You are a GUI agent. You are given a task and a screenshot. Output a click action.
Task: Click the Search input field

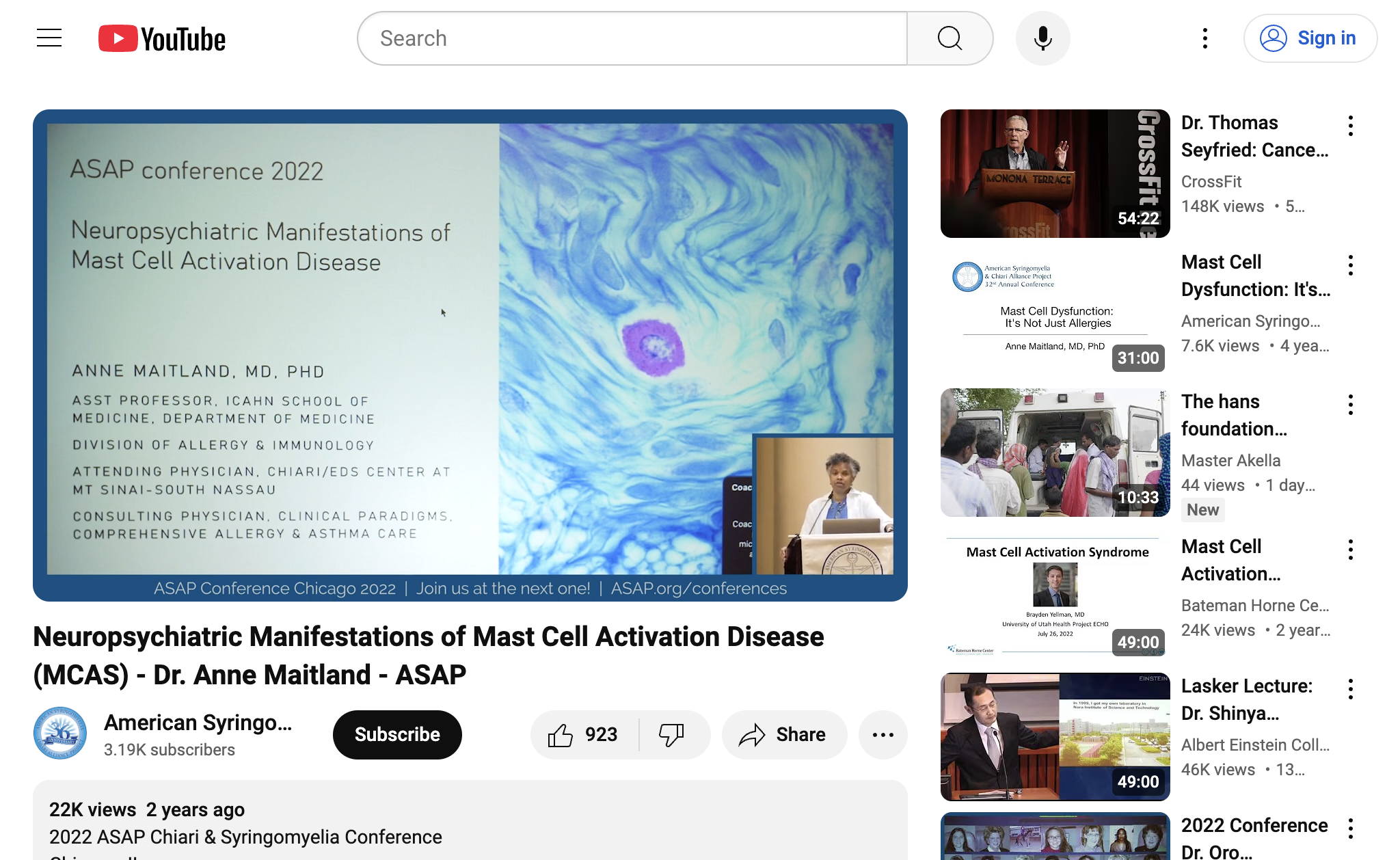[632, 38]
